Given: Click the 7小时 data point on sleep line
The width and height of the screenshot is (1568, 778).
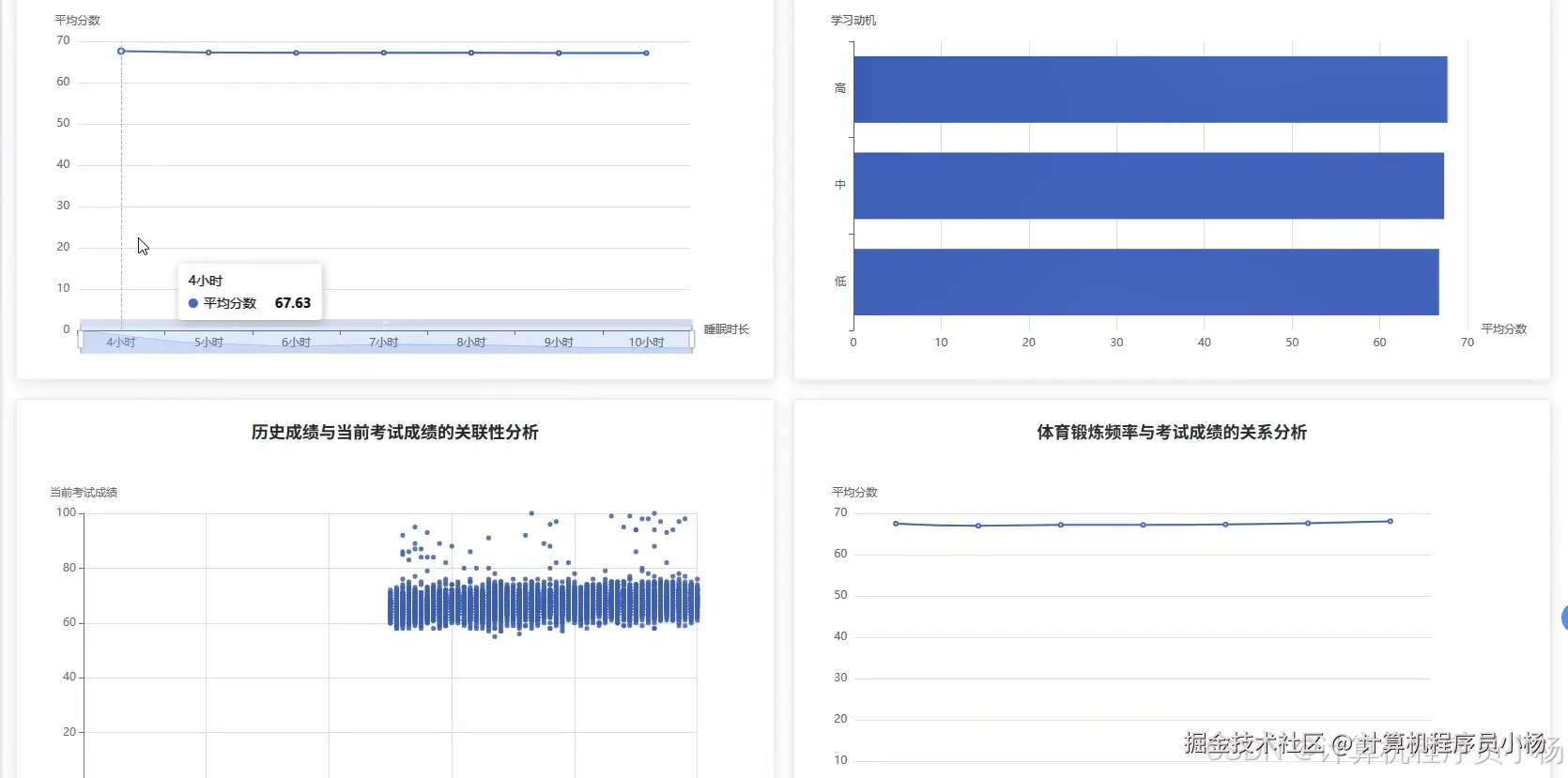Looking at the screenshot, I should [x=383, y=53].
